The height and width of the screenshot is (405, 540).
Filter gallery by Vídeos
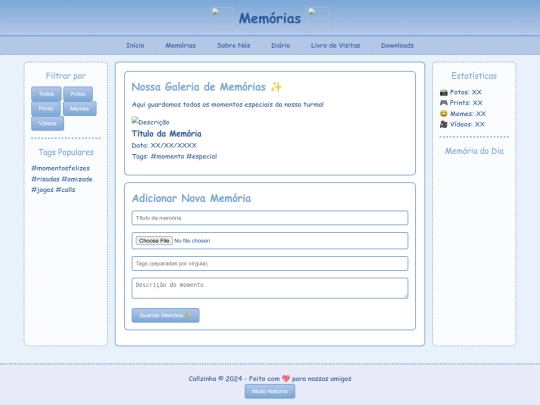48,124
